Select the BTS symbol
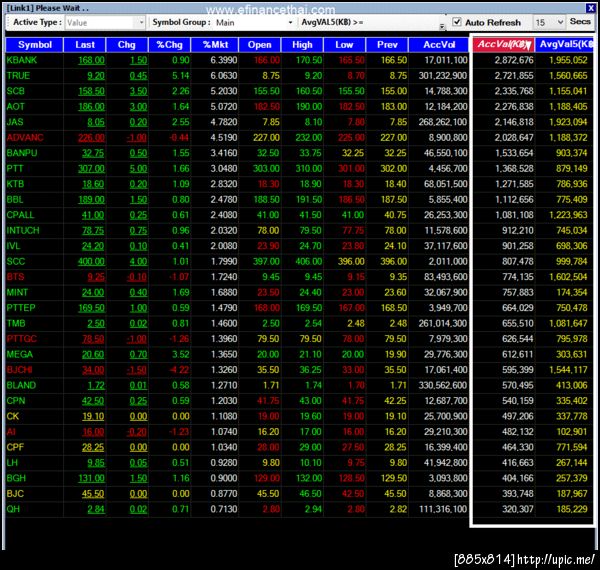This screenshot has height=570, width=600. click(15, 277)
